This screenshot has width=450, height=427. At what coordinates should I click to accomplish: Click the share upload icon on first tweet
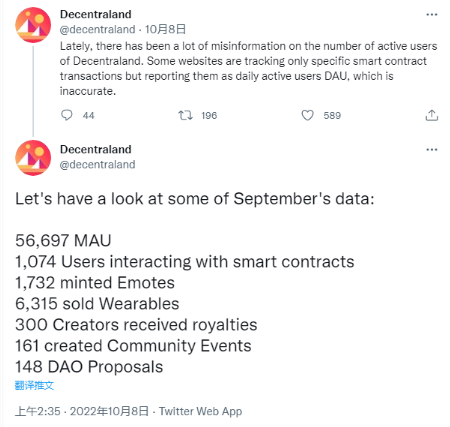432,115
